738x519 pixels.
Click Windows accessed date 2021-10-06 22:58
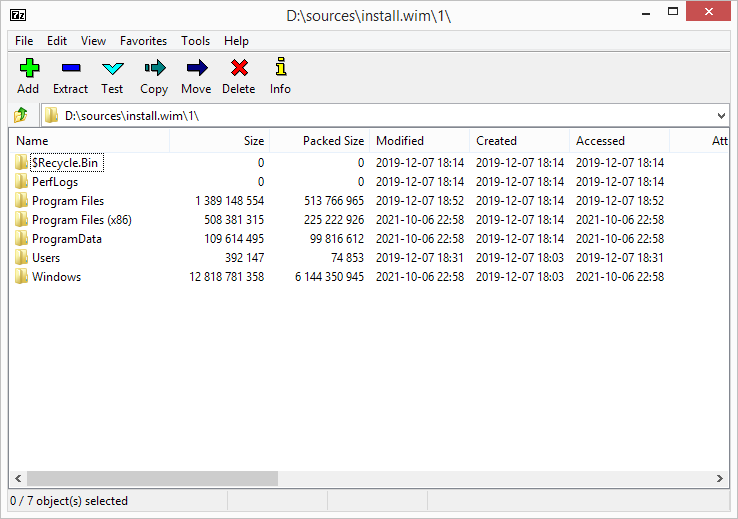coord(620,277)
